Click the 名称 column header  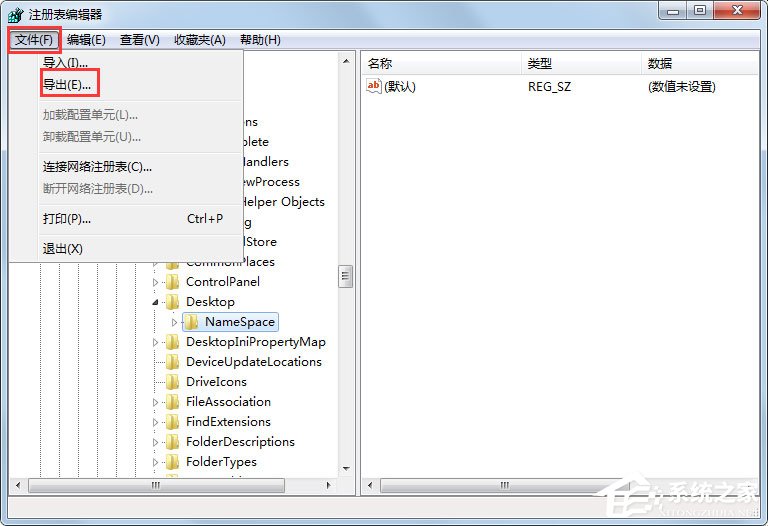tap(442, 63)
